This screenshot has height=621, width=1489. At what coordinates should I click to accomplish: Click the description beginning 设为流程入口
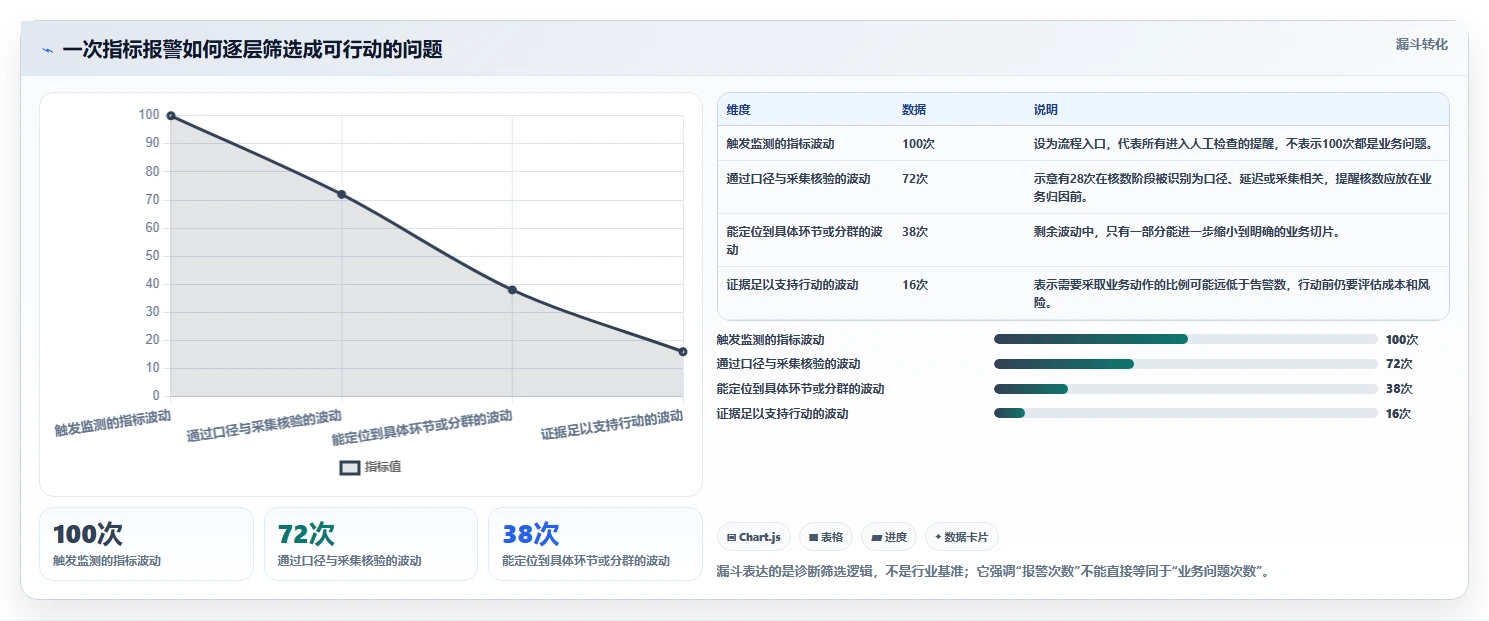tap(1235, 144)
